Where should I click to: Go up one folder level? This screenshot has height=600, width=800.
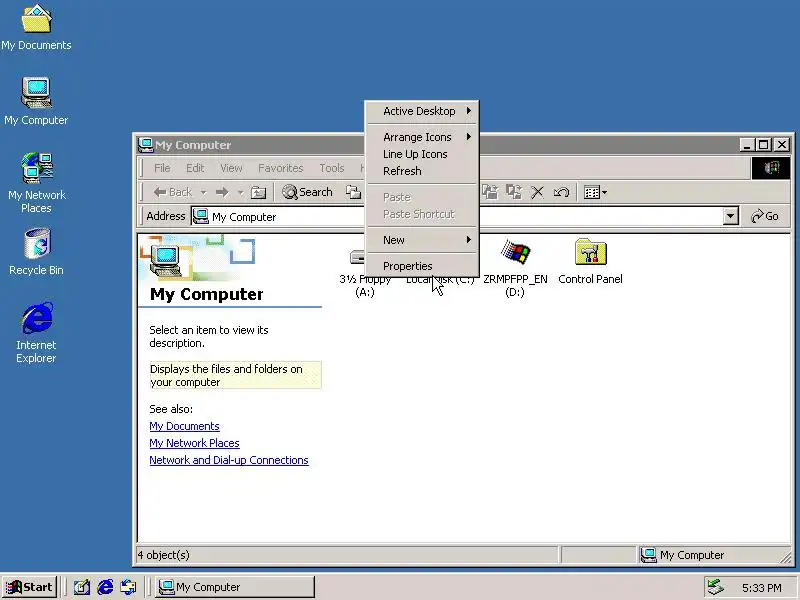coord(259,192)
